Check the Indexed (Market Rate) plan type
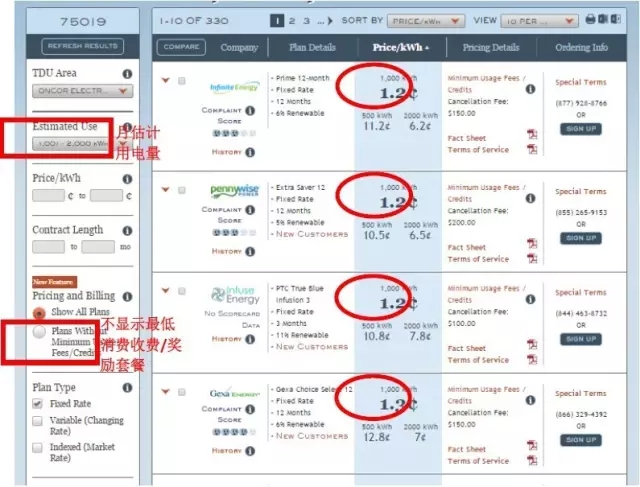 click(38, 448)
